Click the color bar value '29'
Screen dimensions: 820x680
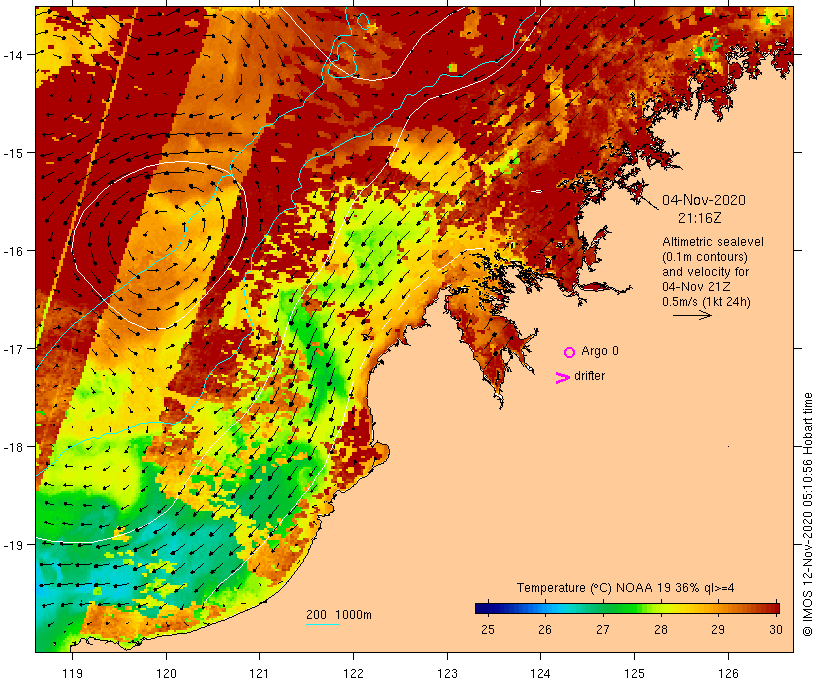pyautogui.click(x=718, y=629)
